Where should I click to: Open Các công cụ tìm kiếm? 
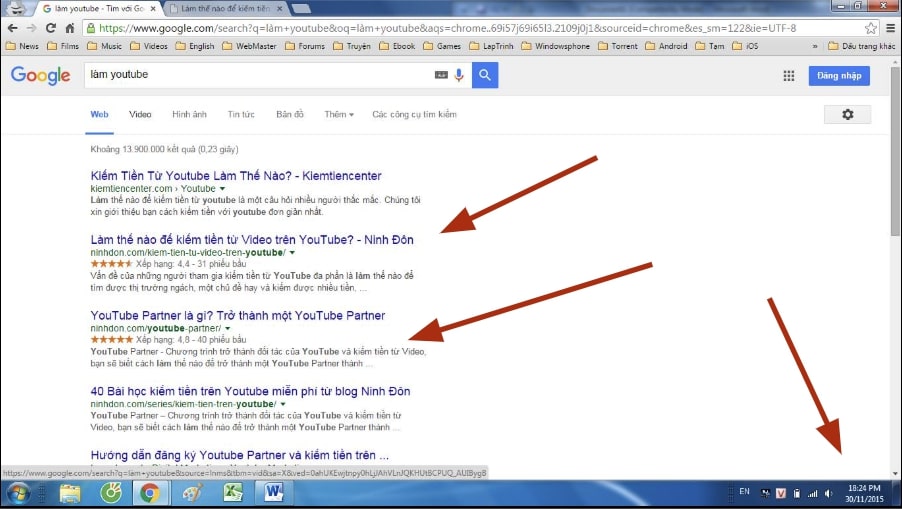(414, 114)
